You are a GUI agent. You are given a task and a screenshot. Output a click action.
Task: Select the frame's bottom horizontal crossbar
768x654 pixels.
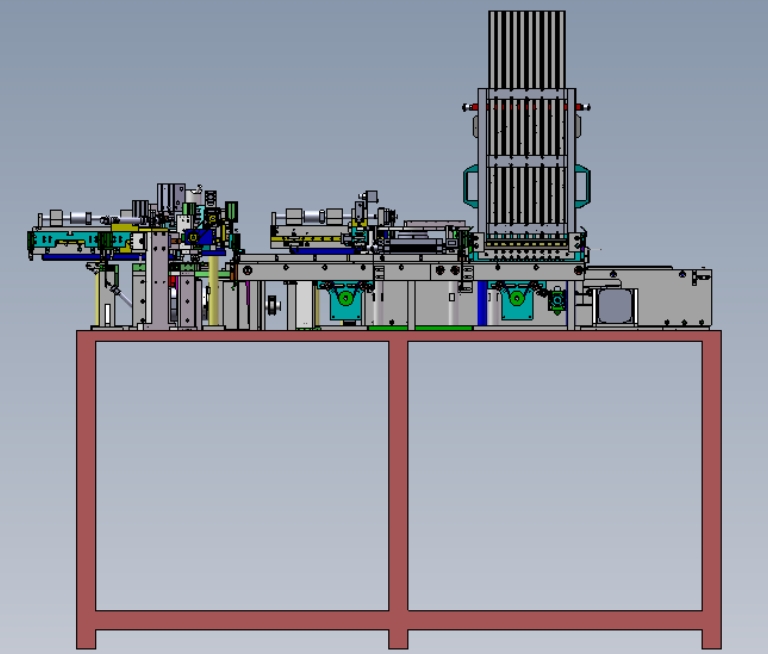[x=398, y=620]
